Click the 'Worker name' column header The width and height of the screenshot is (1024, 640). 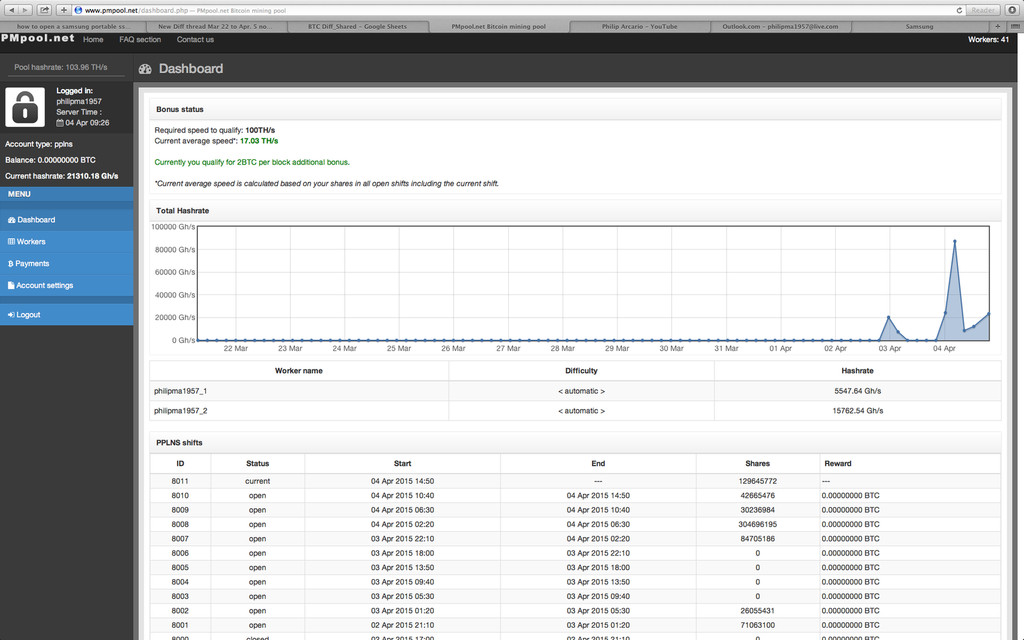coord(298,371)
